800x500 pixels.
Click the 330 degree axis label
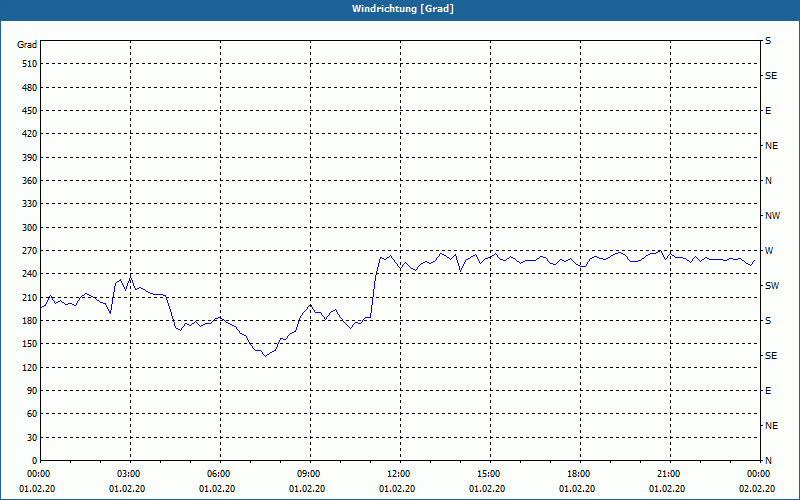[29, 204]
